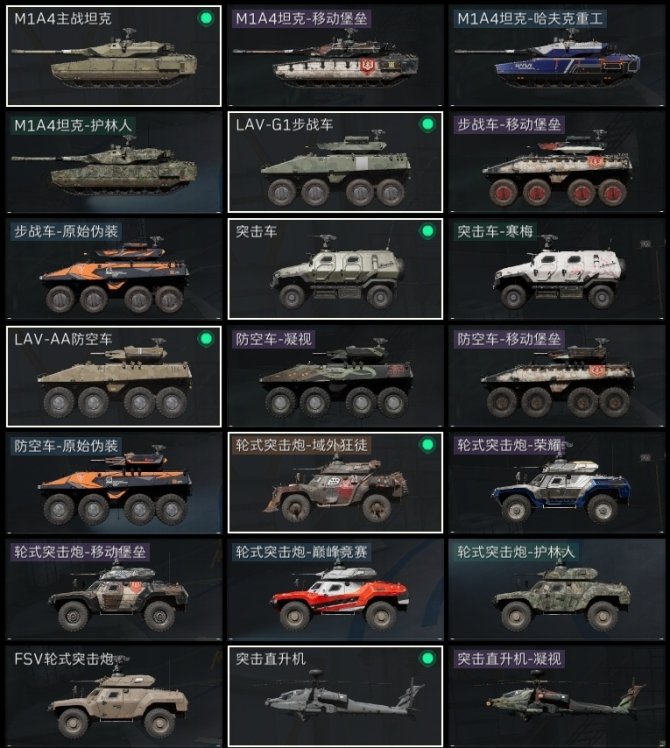The image size is (670, 748).
Task: Select the M1A4主战坦克 default tank skin
Action: (x=114, y=56)
